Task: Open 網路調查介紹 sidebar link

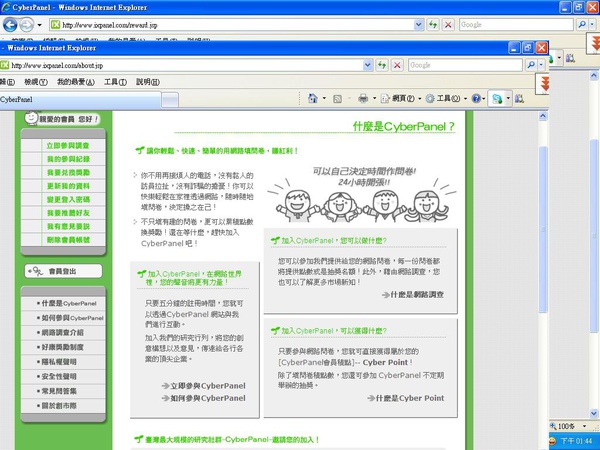Action: click(x=60, y=332)
